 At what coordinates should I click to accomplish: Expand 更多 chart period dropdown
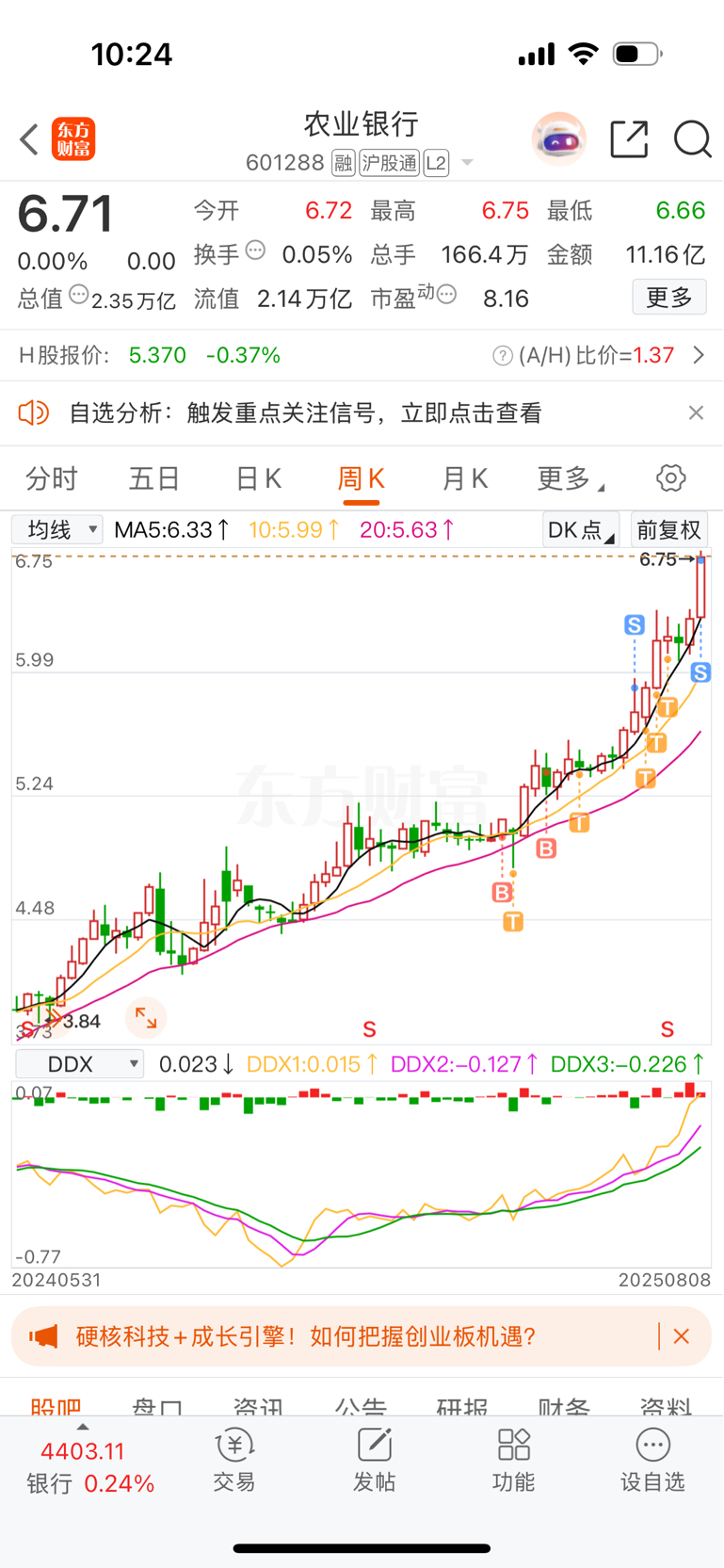571,478
